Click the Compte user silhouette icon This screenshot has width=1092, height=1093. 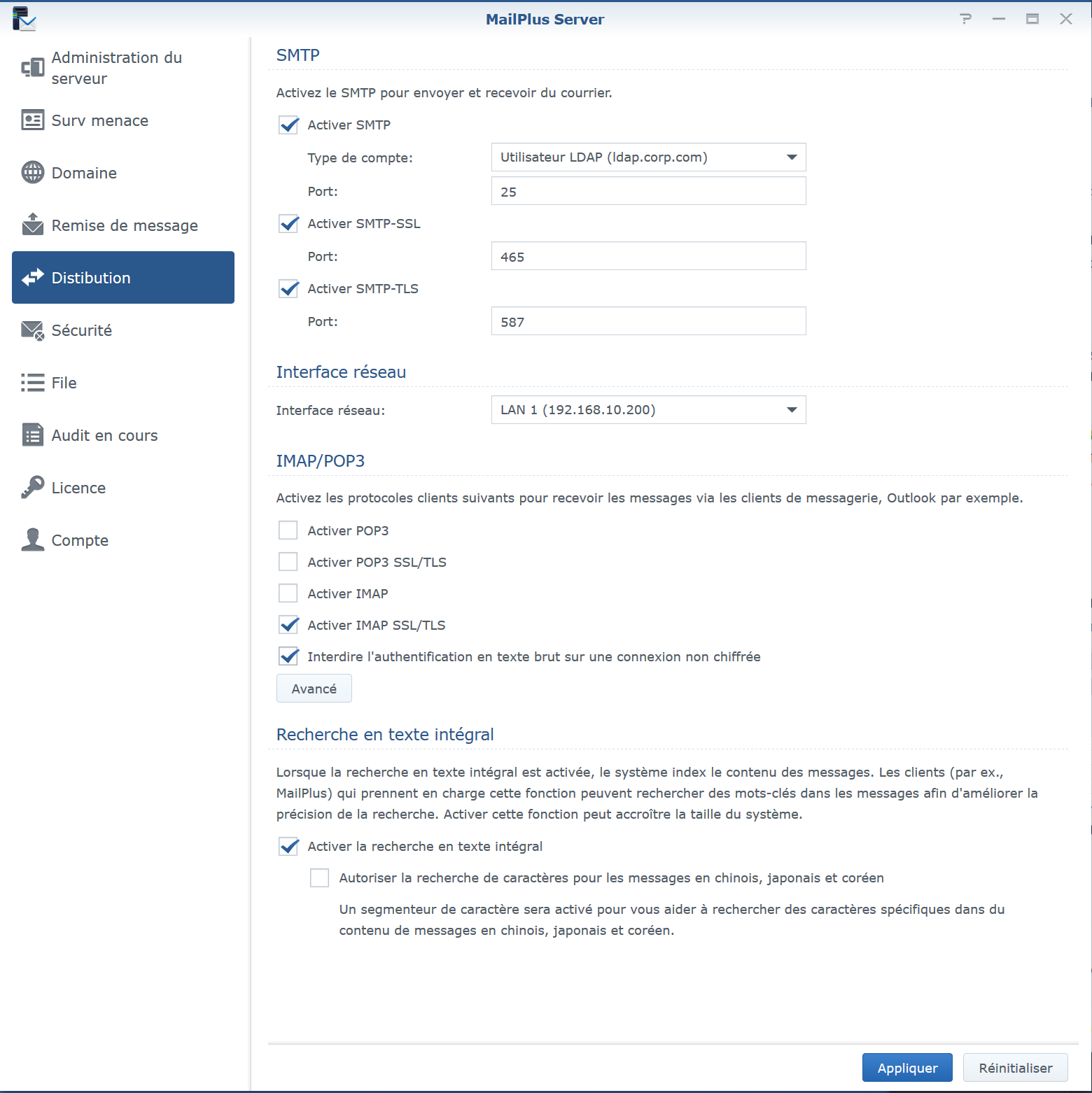[x=32, y=540]
